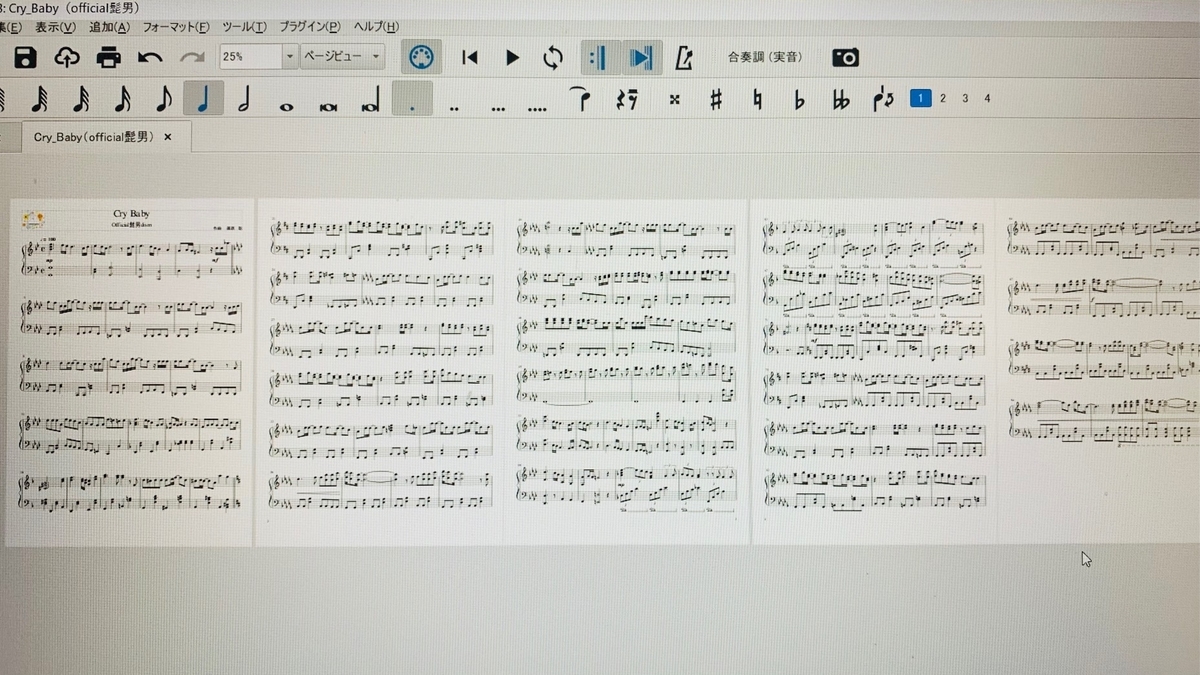This screenshot has width=1200, height=675.
Task: Select the whole note duration
Action: 287,105
